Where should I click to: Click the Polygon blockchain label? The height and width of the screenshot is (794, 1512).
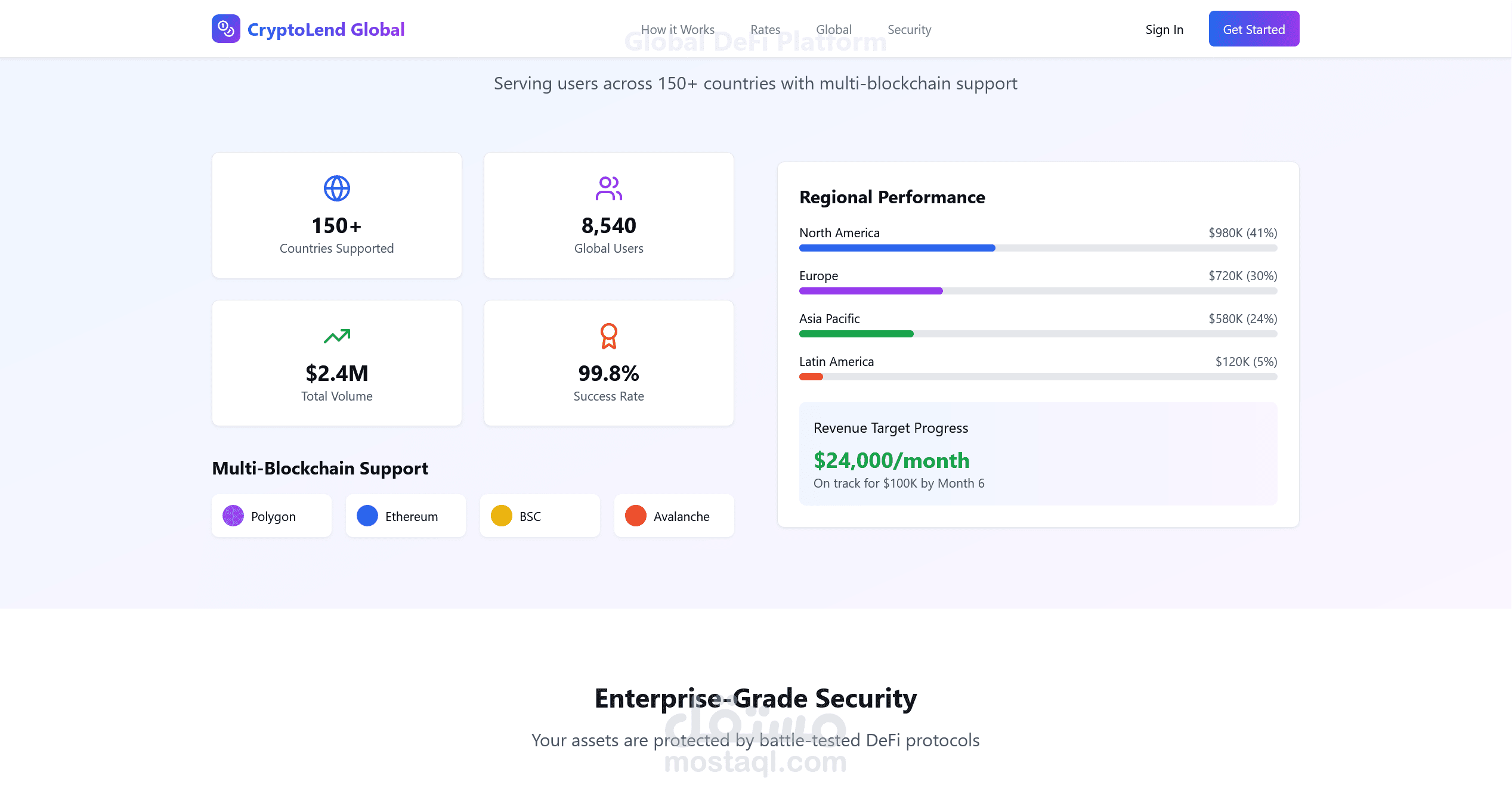click(273, 516)
